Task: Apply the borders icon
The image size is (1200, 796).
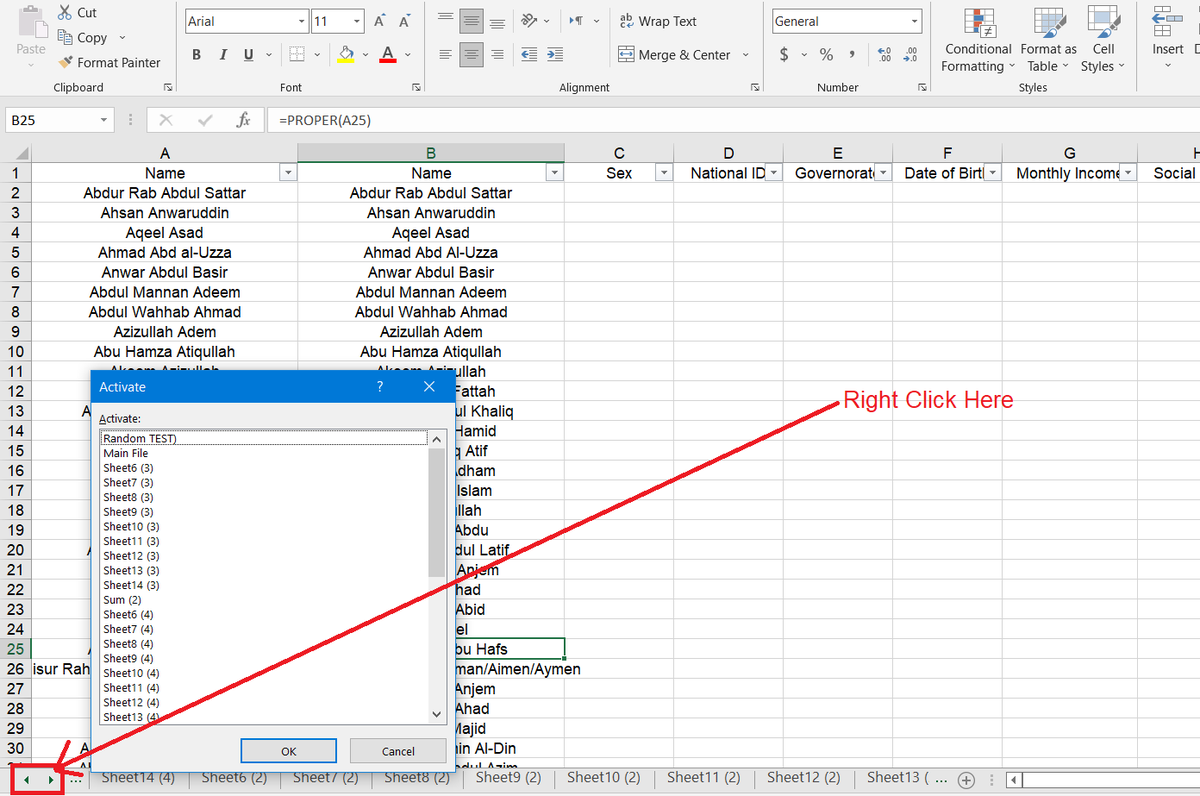Action: click(x=297, y=55)
